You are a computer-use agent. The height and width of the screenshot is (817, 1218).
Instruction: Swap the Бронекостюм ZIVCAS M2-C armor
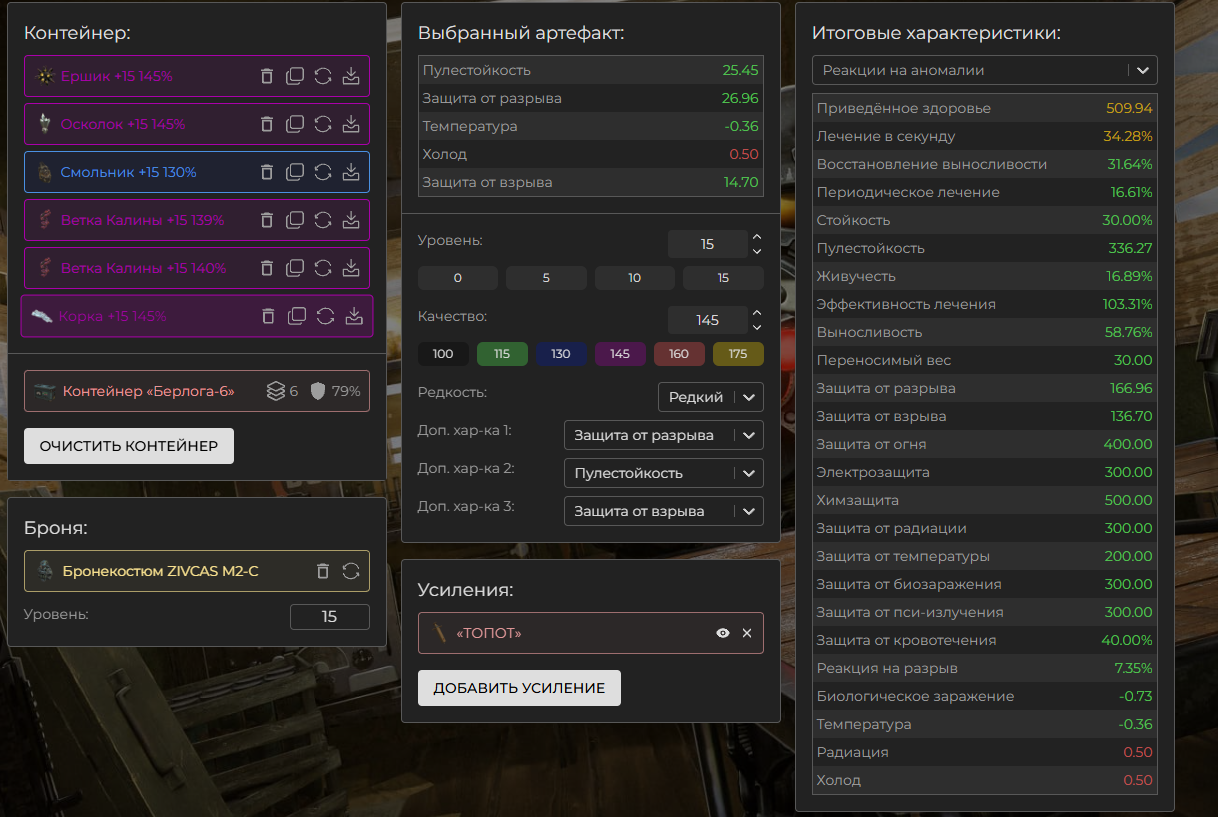[351, 571]
